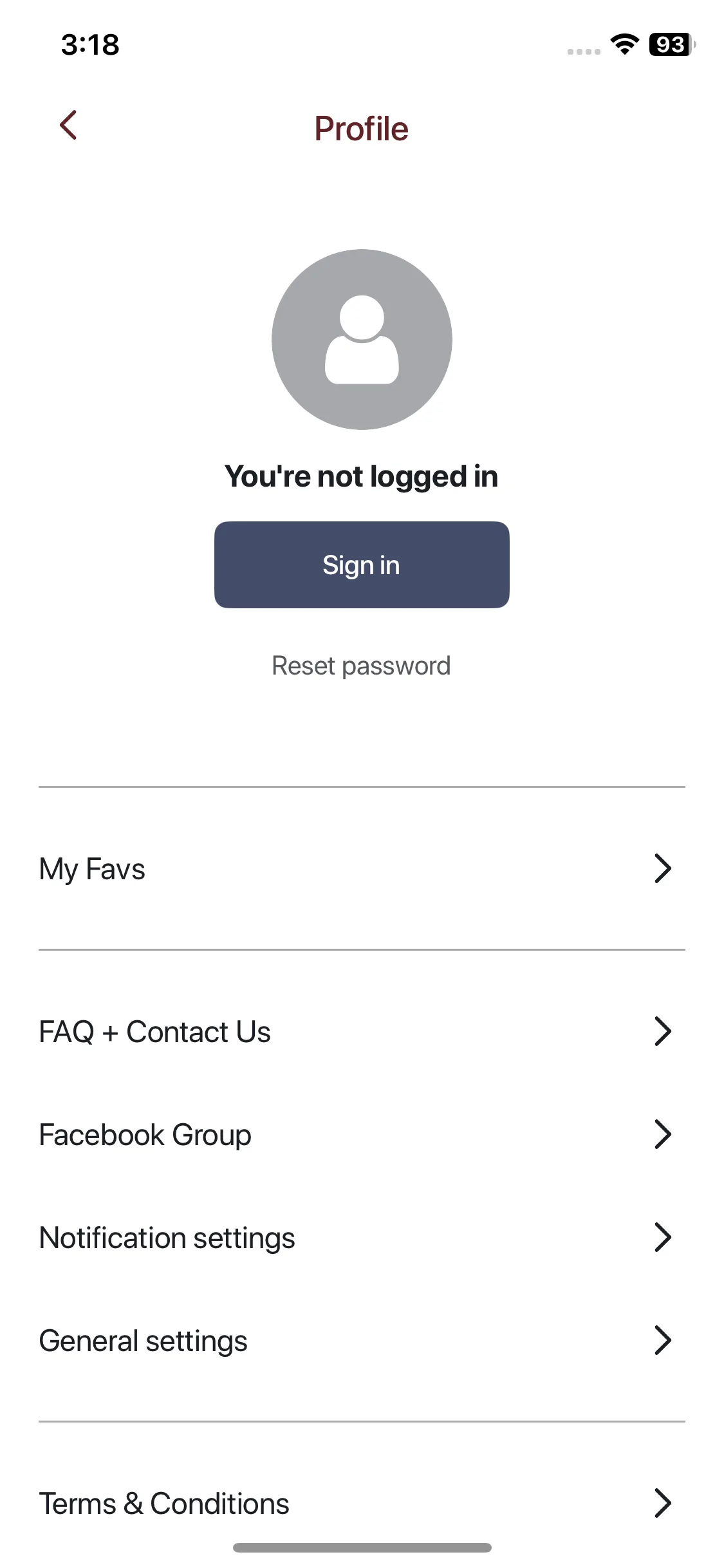The image size is (724, 1568).
Task: Tap the home indicator bar
Action: coord(362,1547)
